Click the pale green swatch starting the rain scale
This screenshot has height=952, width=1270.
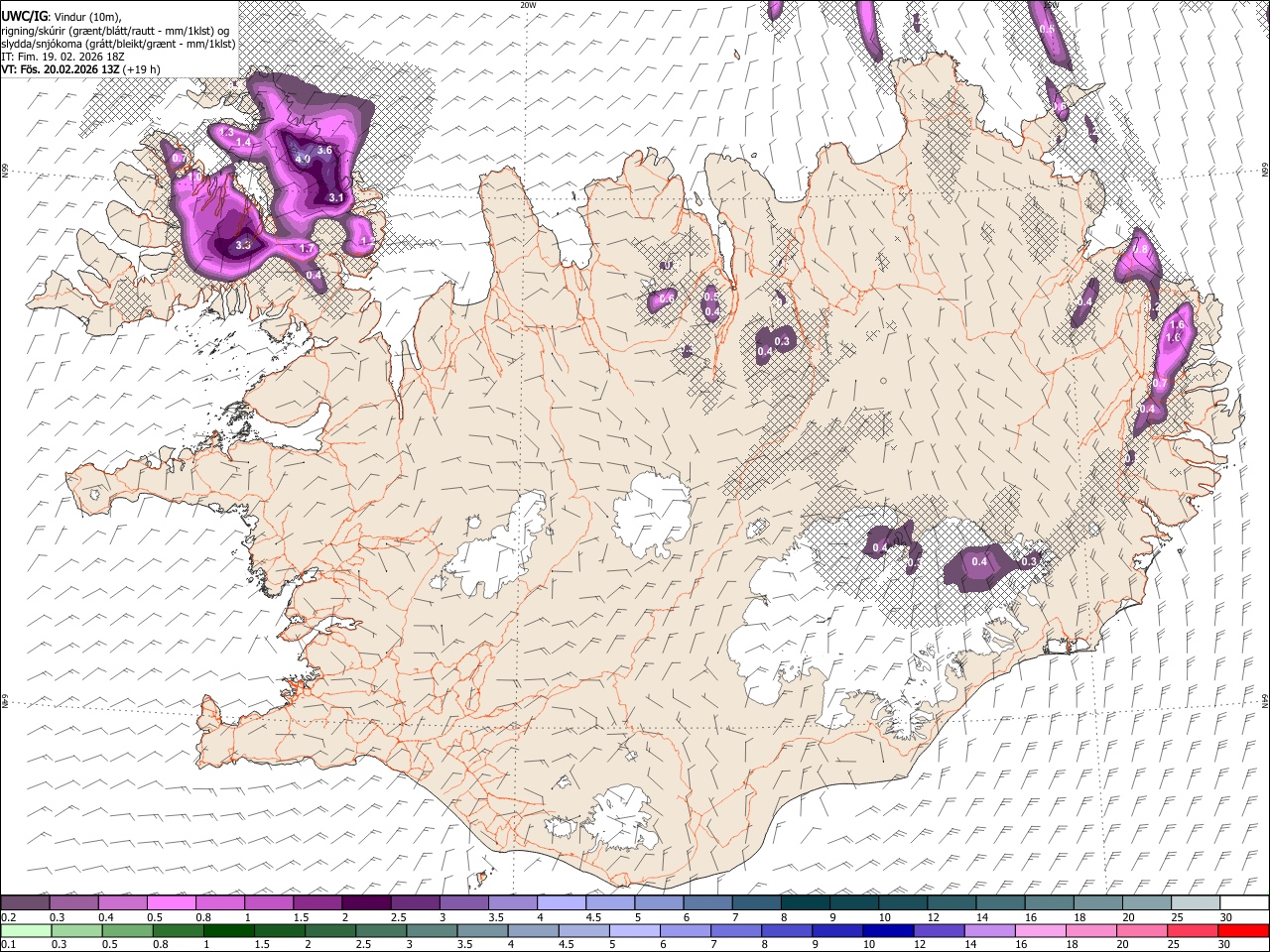coord(27,930)
